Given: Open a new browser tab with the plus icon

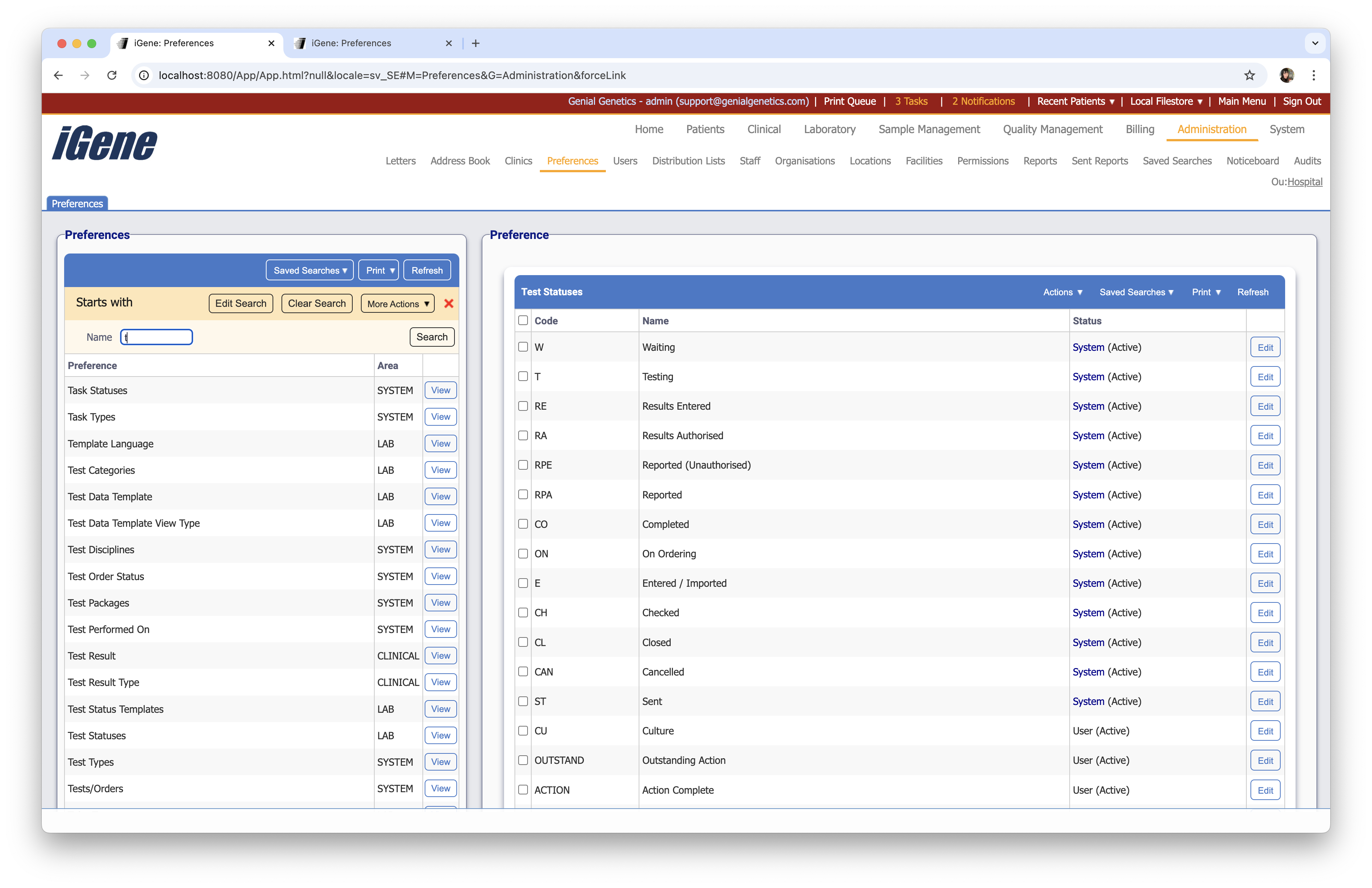Looking at the screenshot, I should pos(476,43).
